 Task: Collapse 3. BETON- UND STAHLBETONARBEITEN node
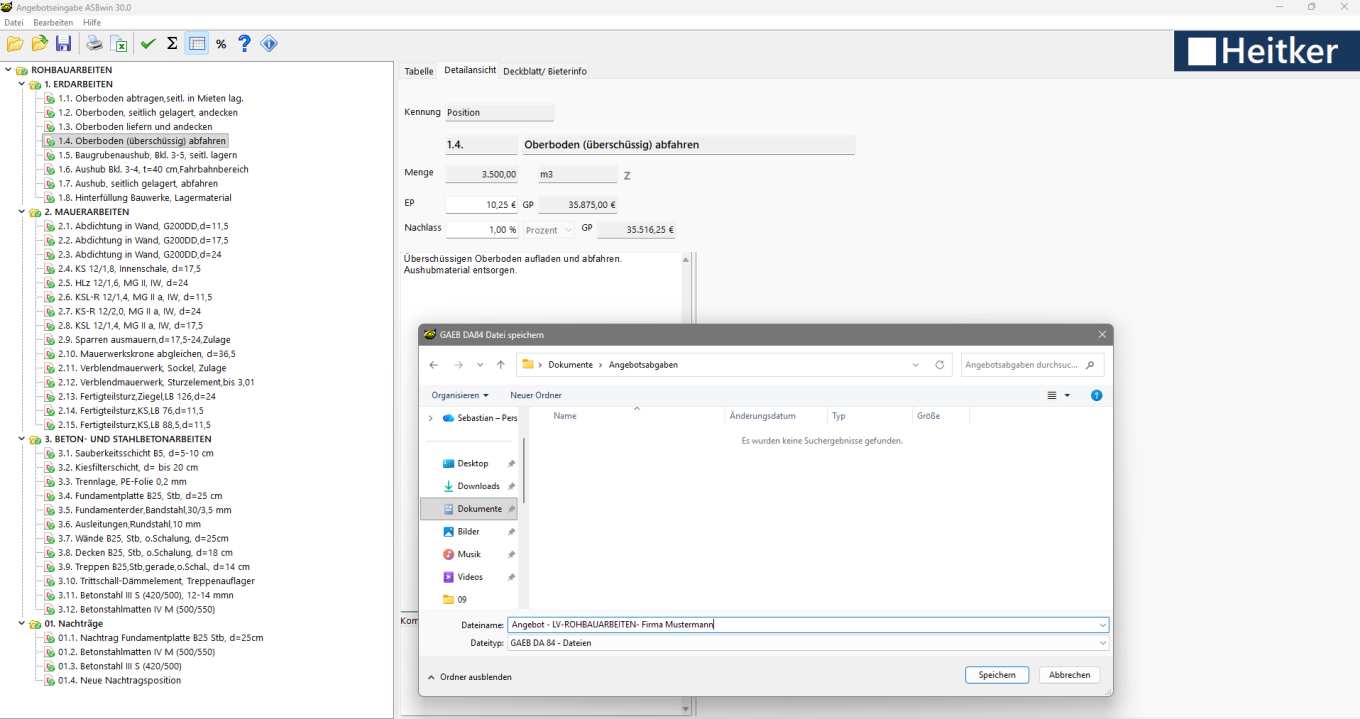(22, 439)
